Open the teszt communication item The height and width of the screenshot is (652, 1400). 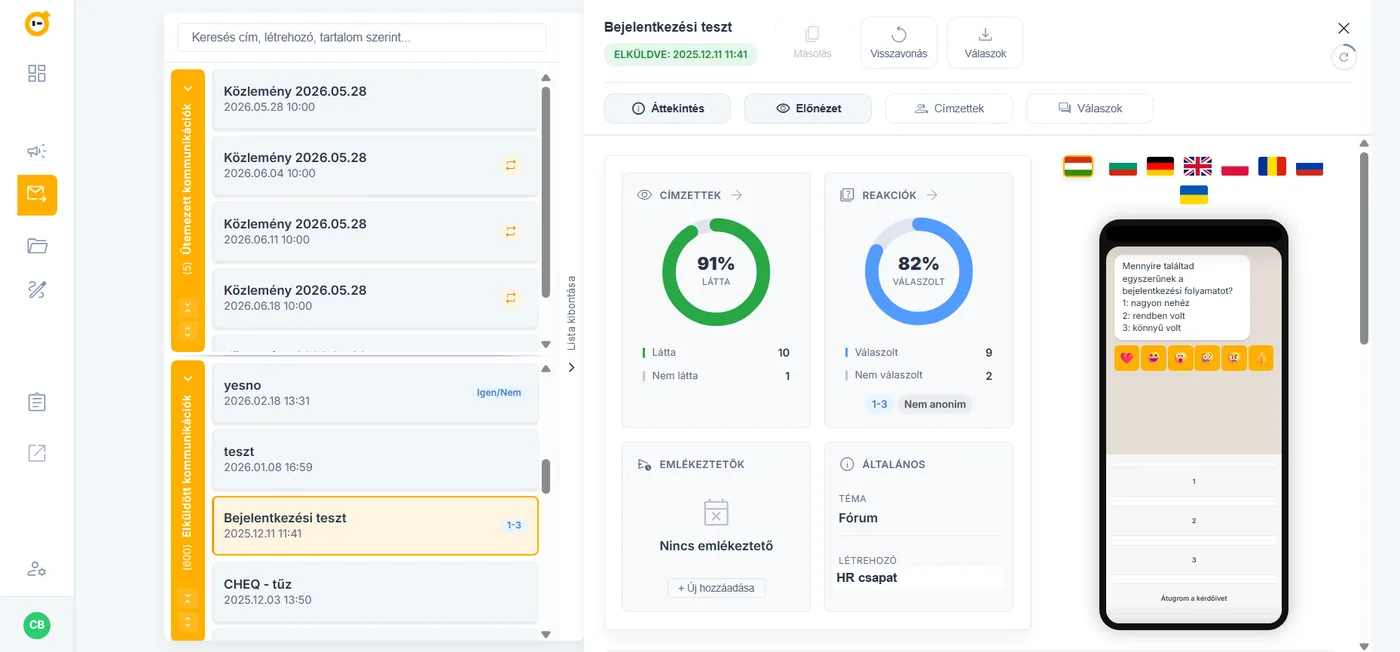tap(375, 459)
